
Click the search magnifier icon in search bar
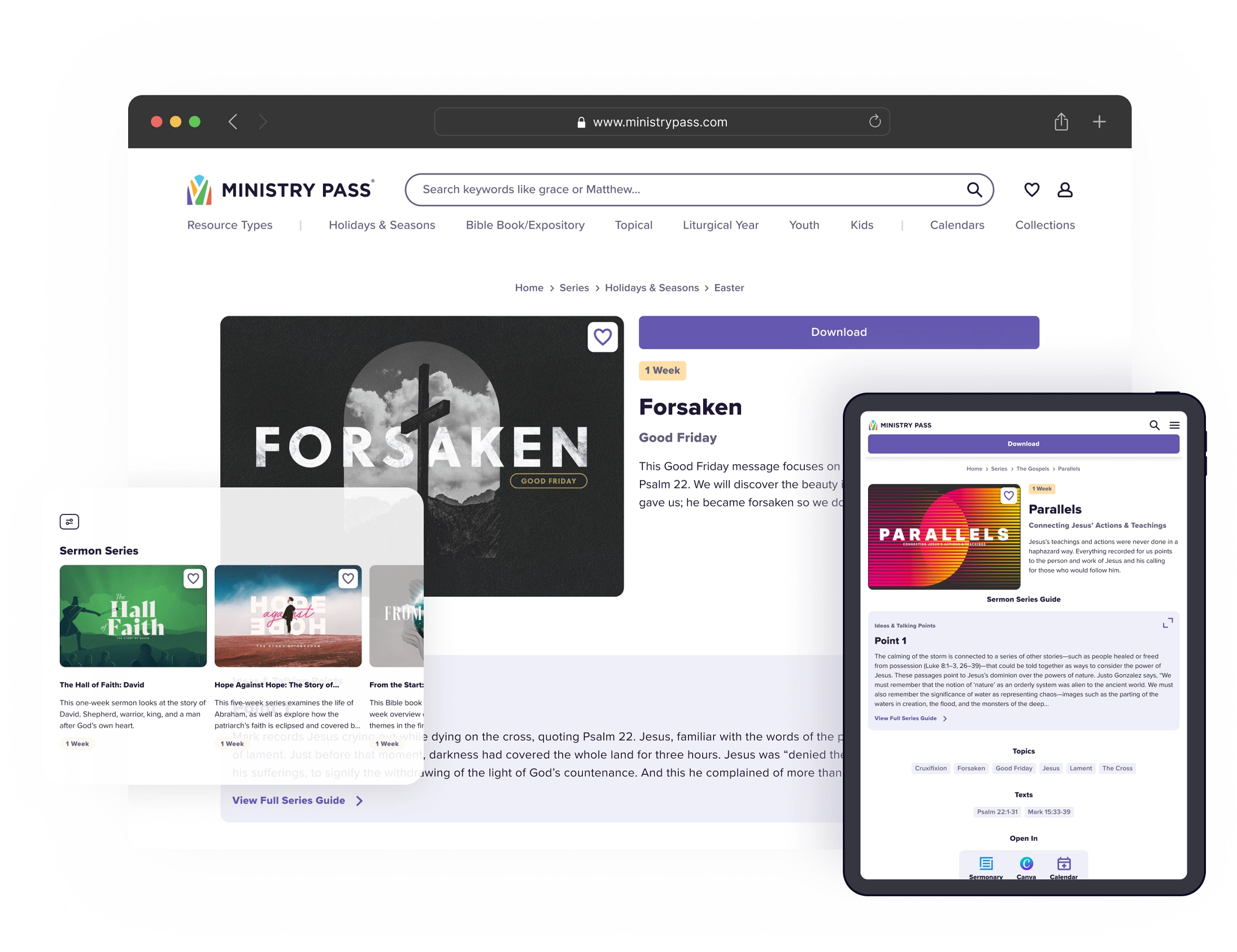[x=974, y=189]
